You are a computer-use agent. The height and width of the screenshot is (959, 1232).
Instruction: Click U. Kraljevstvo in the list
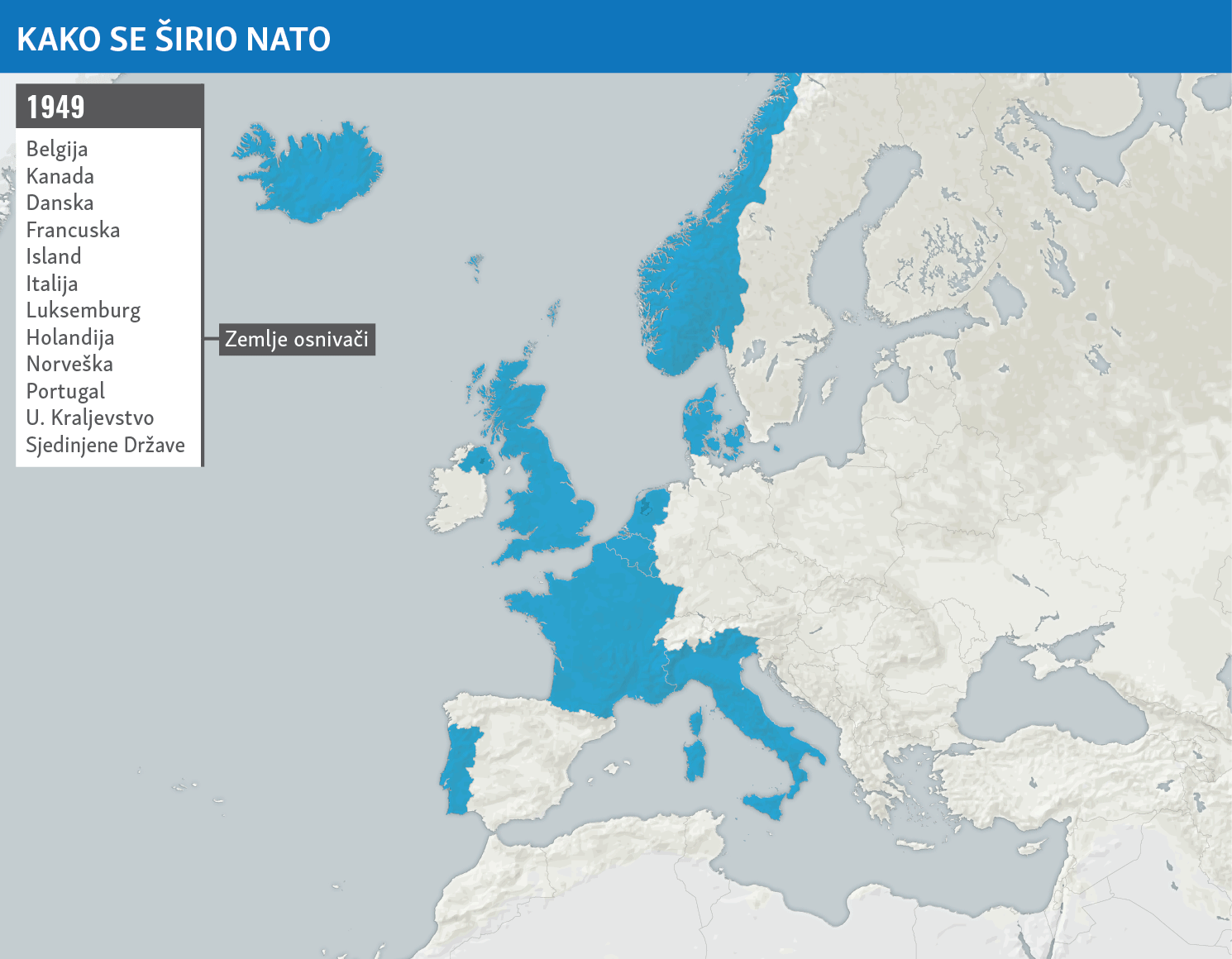click(x=89, y=417)
